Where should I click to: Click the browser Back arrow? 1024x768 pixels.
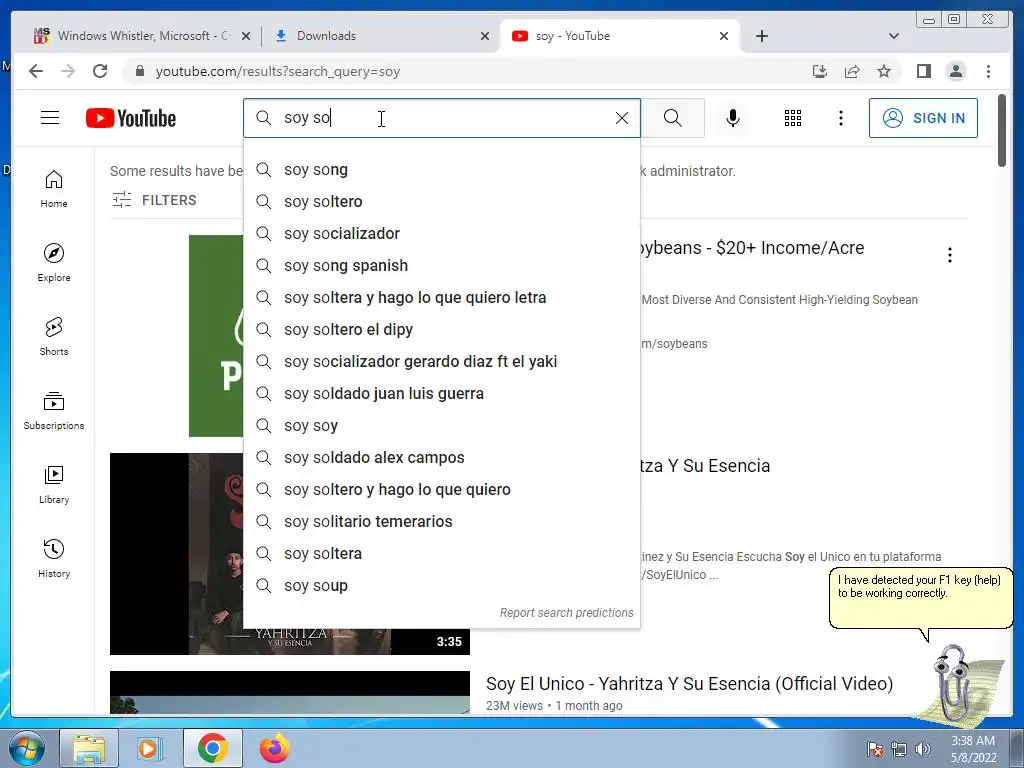pos(36,71)
